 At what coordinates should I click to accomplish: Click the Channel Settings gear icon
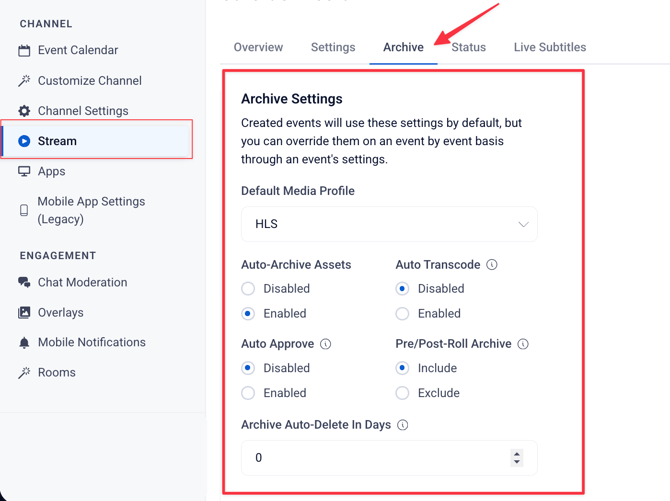coord(24,111)
